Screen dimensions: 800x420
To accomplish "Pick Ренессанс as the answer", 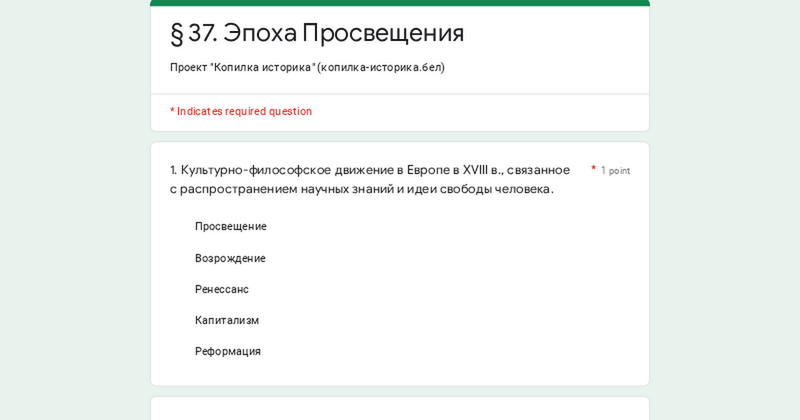I will (222, 289).
